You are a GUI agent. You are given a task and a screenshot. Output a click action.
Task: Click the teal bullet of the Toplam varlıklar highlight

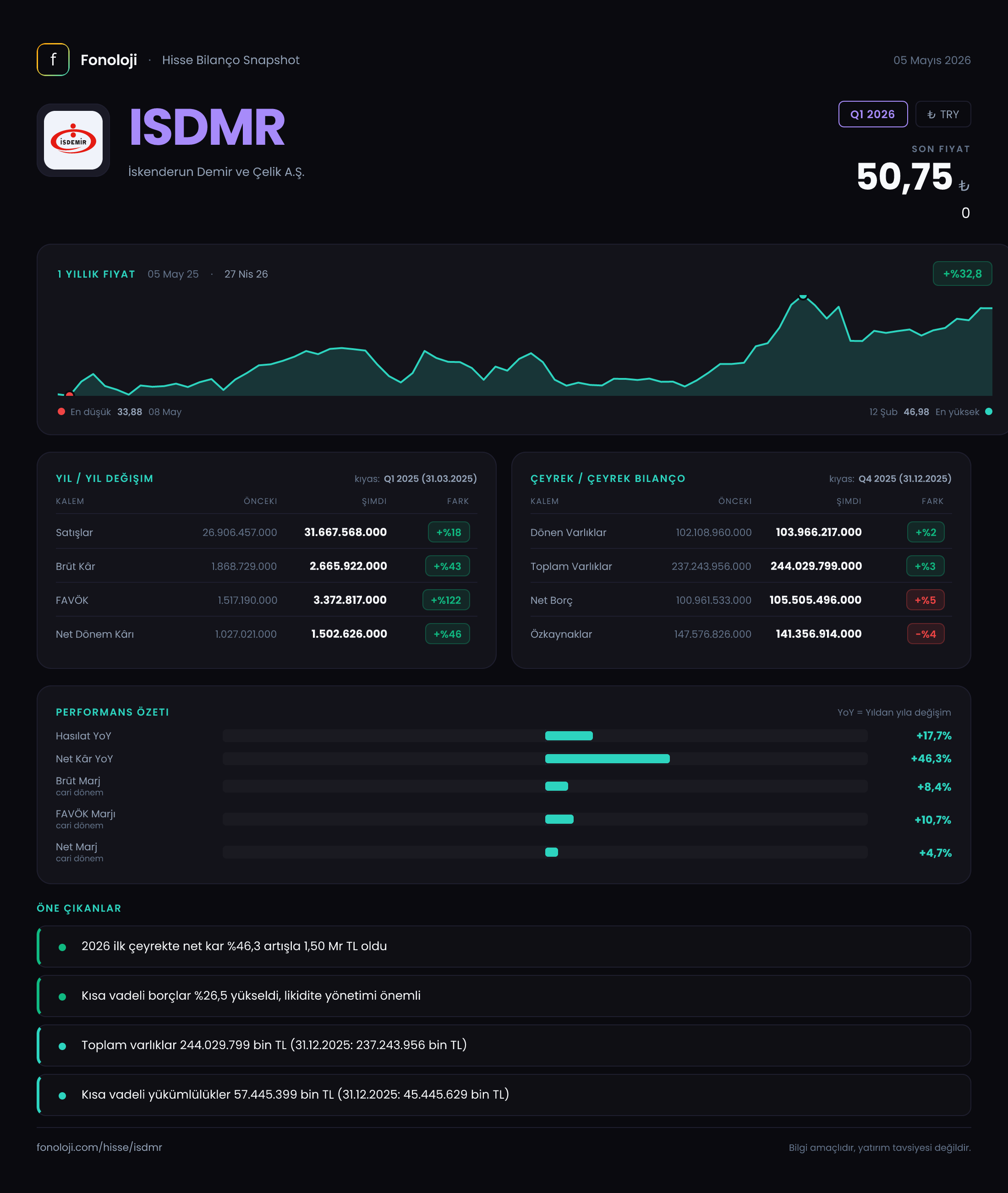[62, 1046]
